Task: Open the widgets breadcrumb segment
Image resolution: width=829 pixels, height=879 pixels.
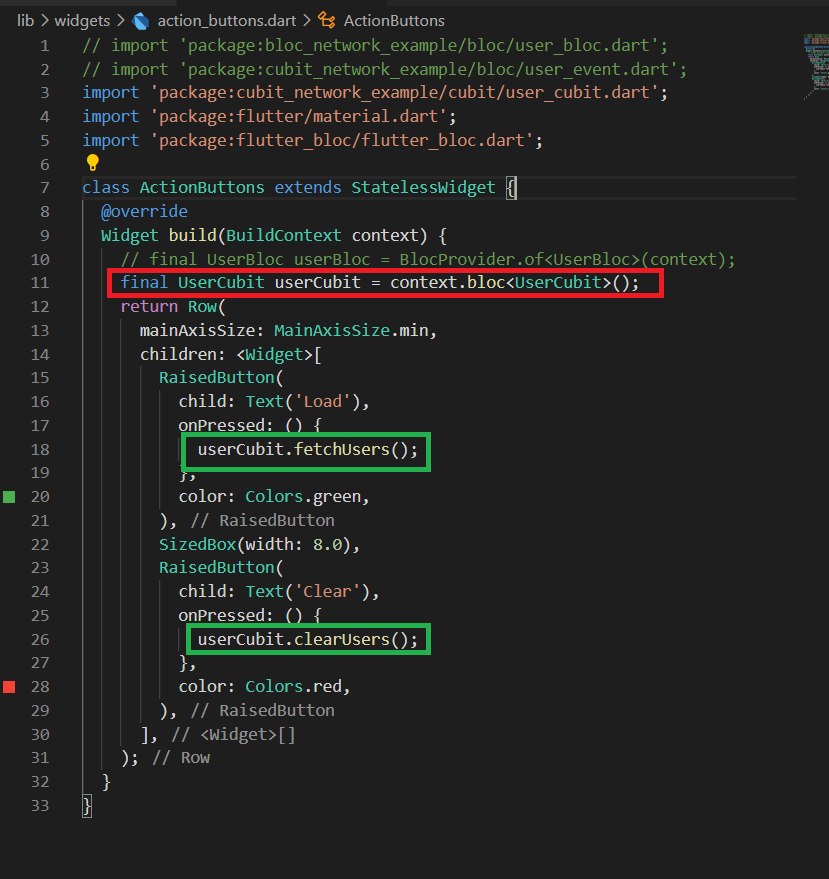Action: [82, 21]
